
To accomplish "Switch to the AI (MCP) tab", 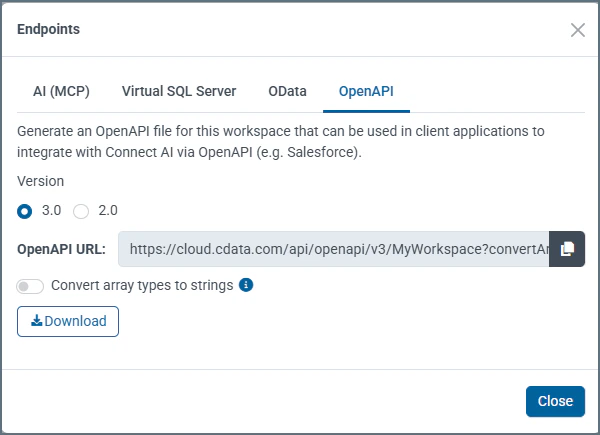I will pyautogui.click(x=61, y=91).
